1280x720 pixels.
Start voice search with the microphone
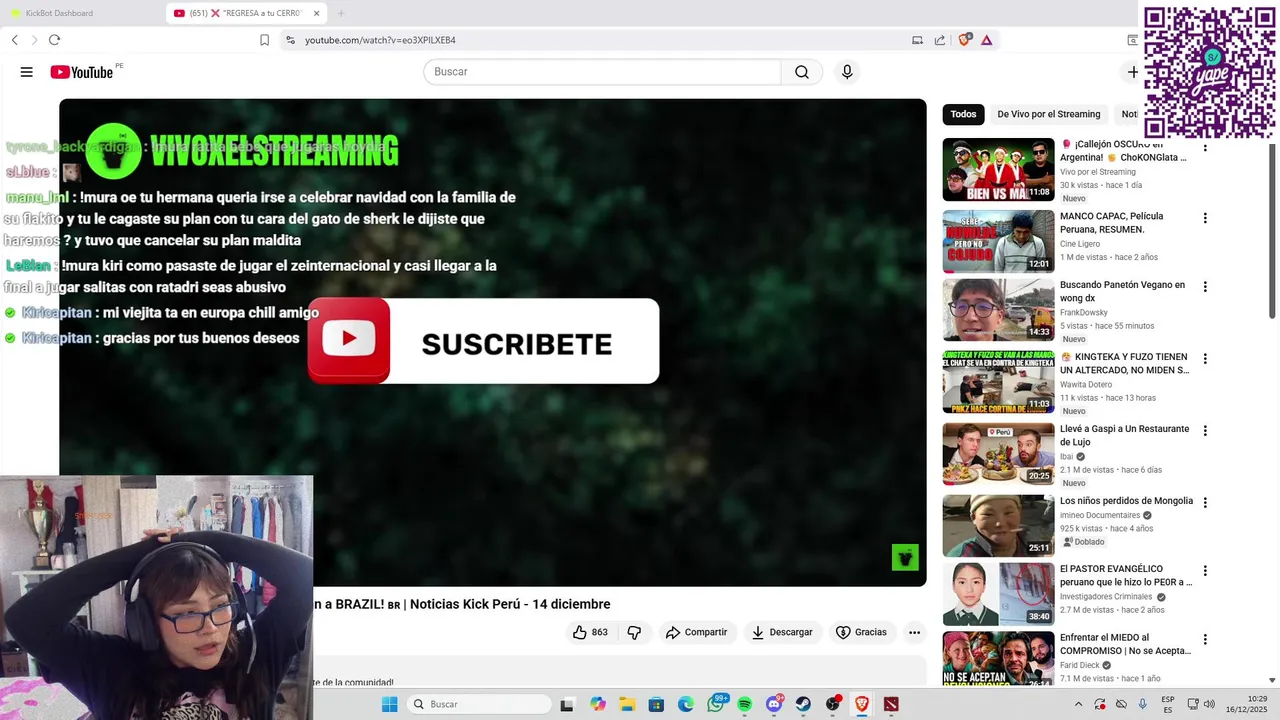pyautogui.click(x=847, y=72)
